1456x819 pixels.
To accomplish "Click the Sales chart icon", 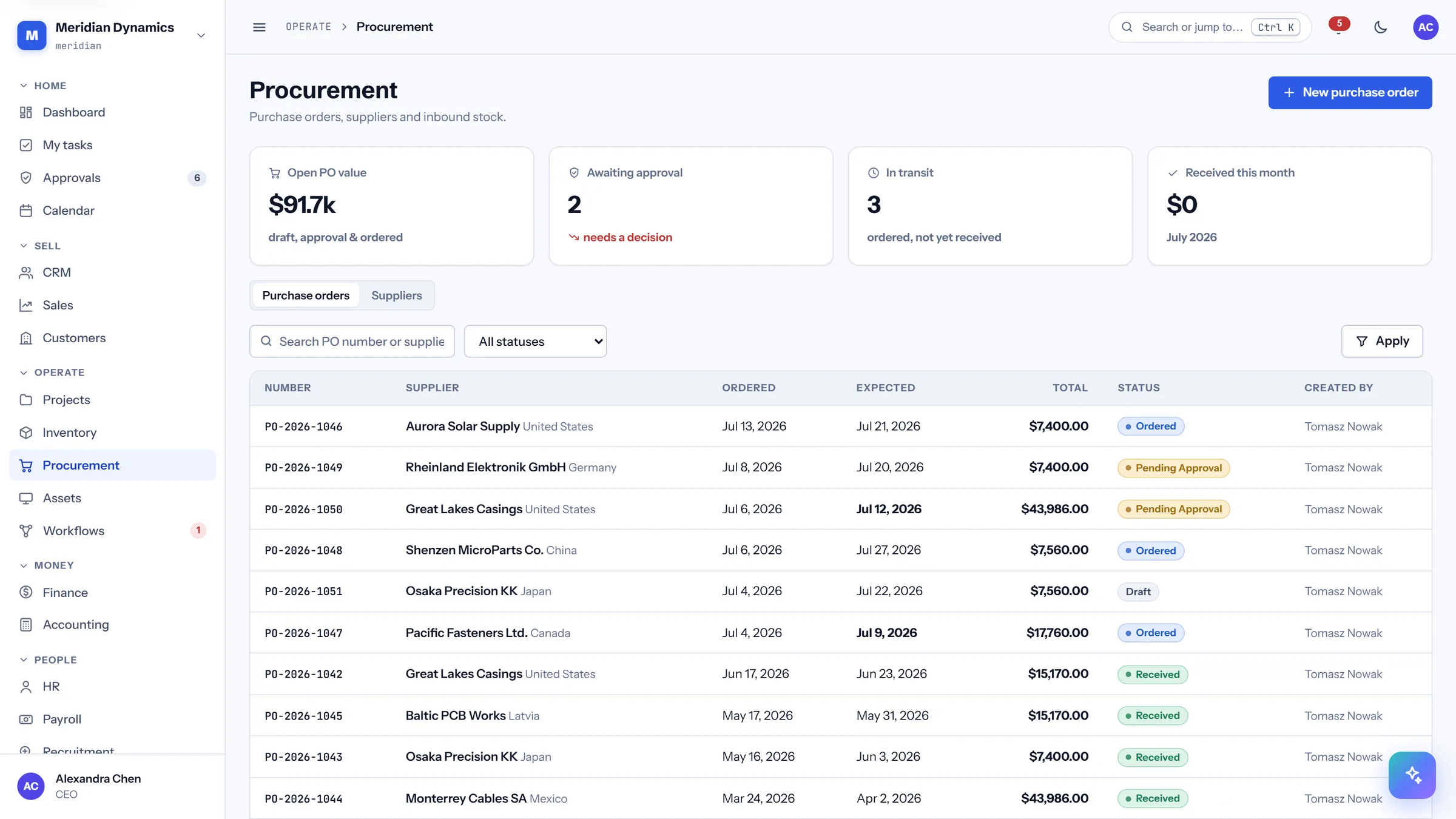I will 25,305.
